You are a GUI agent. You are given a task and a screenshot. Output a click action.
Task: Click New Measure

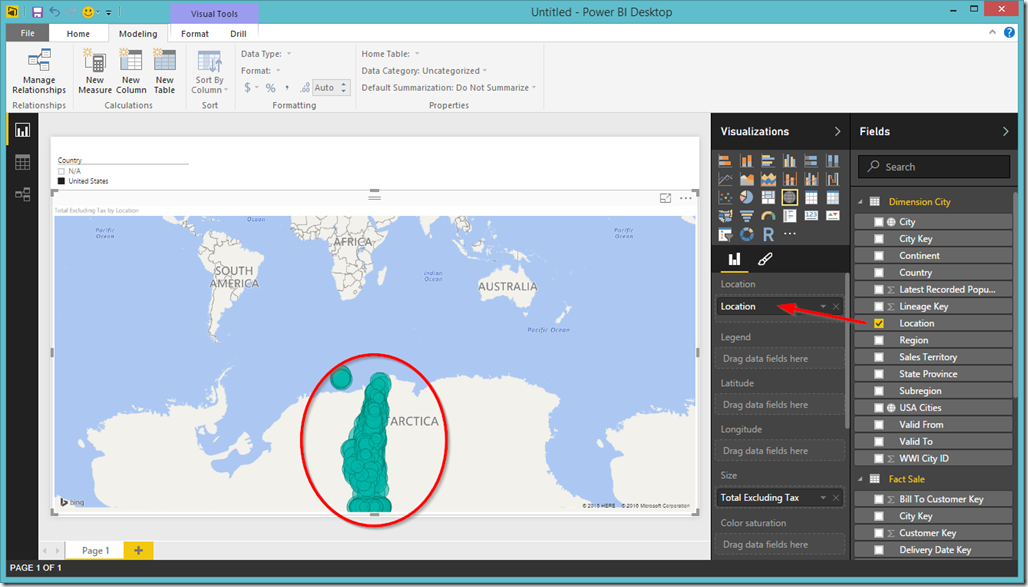(x=95, y=71)
